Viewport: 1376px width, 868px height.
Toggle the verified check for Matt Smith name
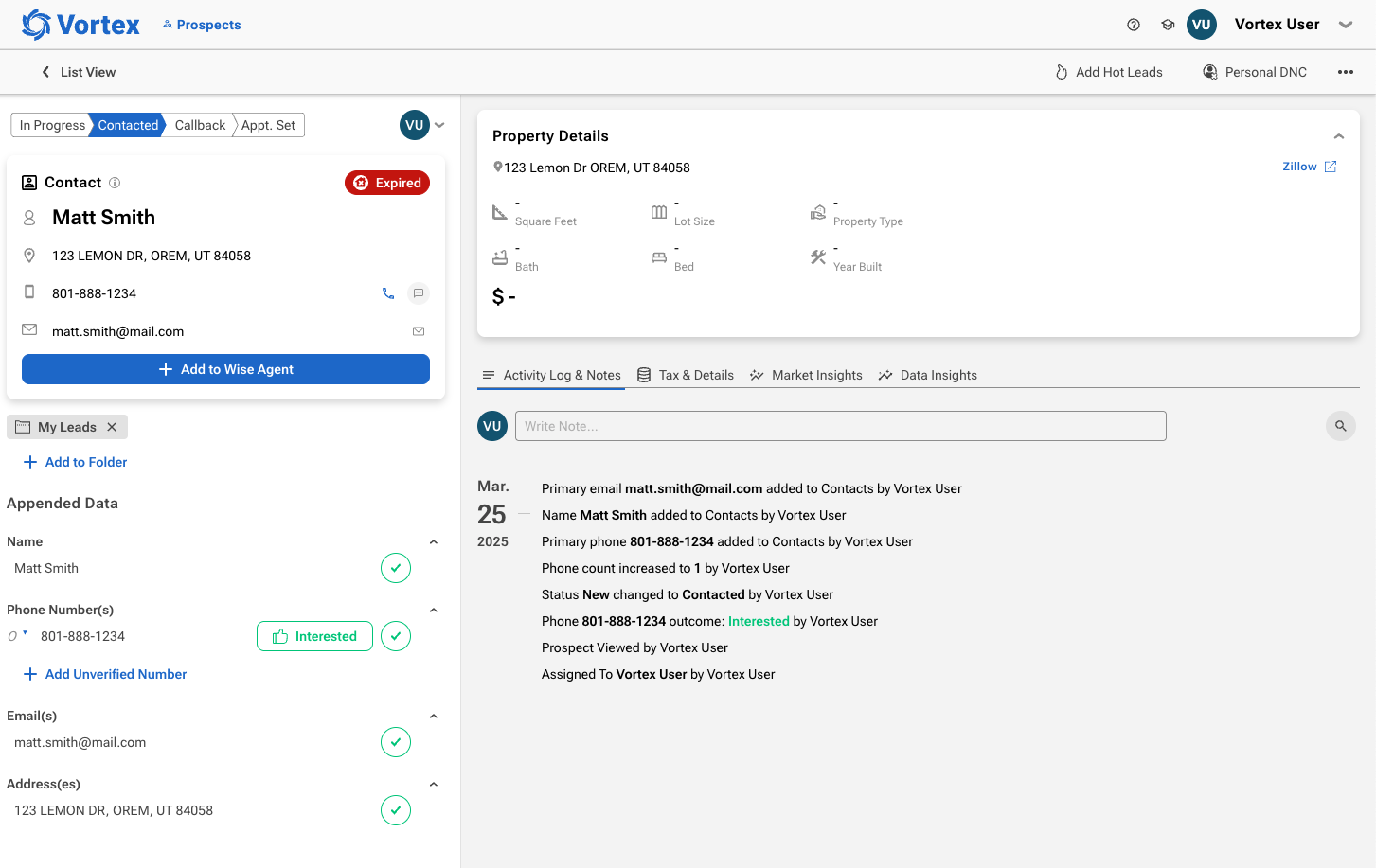coord(396,568)
